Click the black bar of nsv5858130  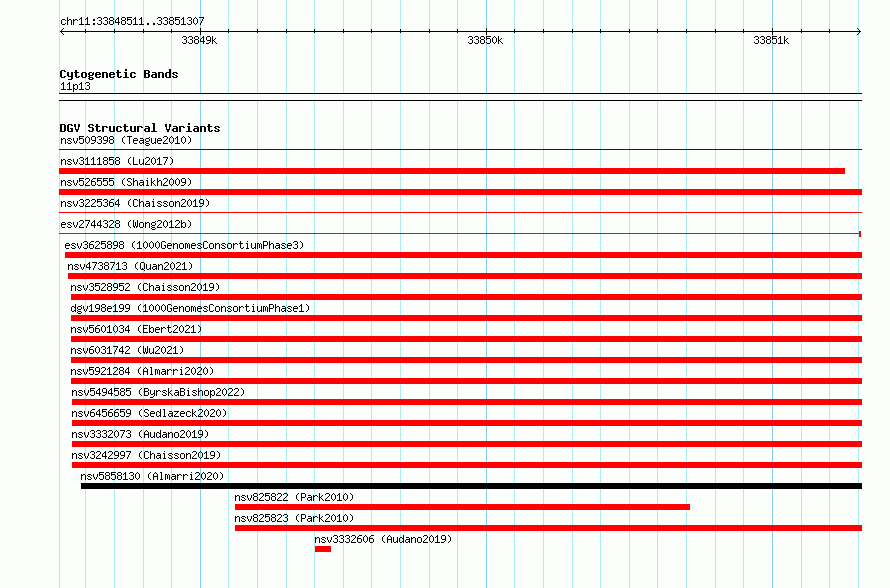pyautogui.click(x=471, y=486)
